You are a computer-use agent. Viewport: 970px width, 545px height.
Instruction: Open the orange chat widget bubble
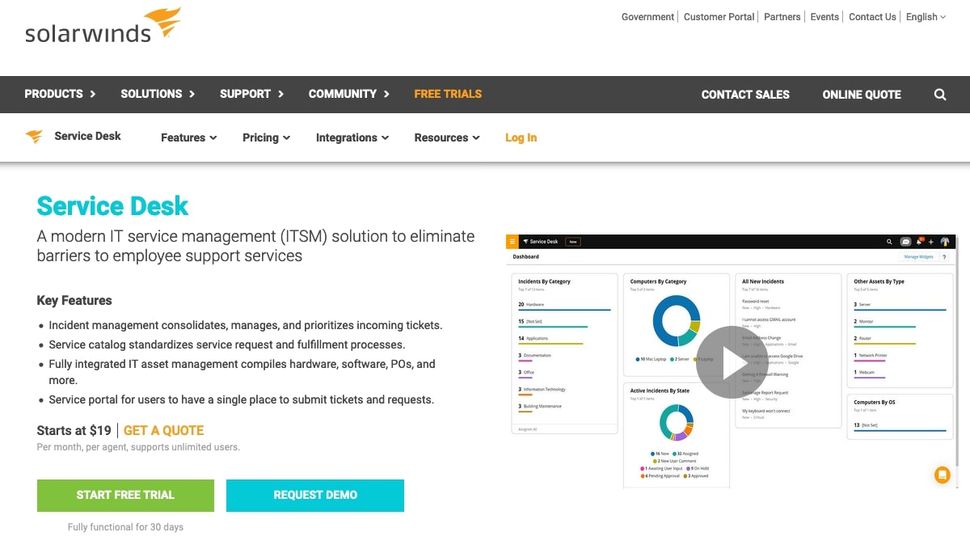(x=942, y=475)
